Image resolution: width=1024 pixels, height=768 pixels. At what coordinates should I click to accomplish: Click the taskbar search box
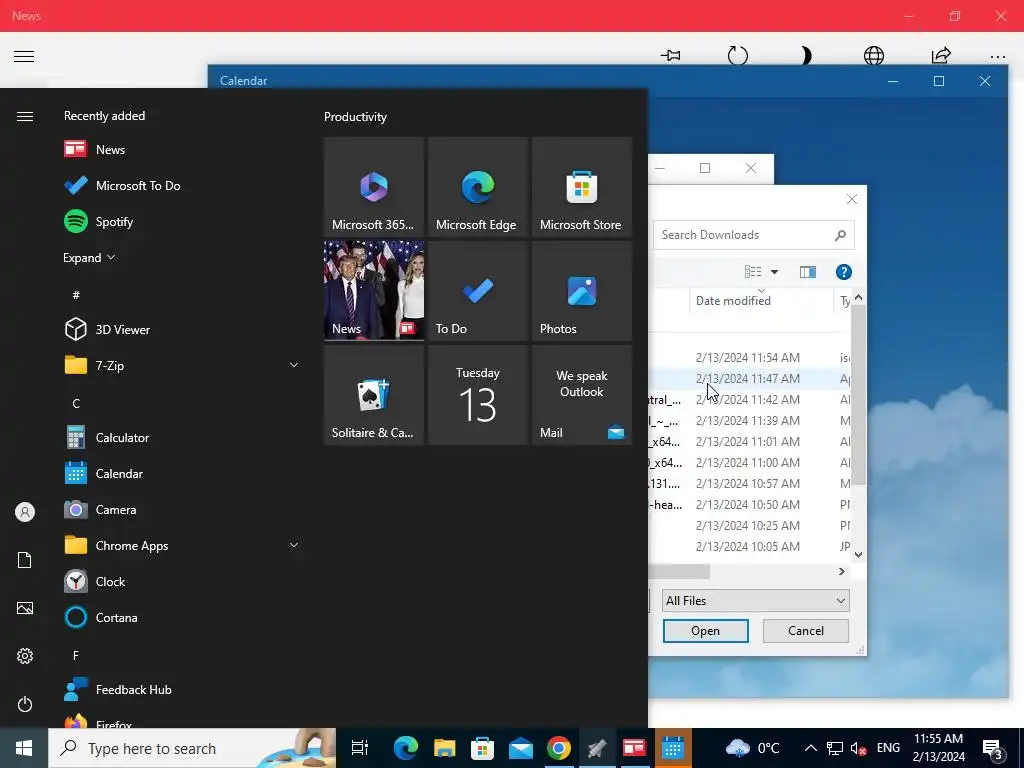coord(192,748)
